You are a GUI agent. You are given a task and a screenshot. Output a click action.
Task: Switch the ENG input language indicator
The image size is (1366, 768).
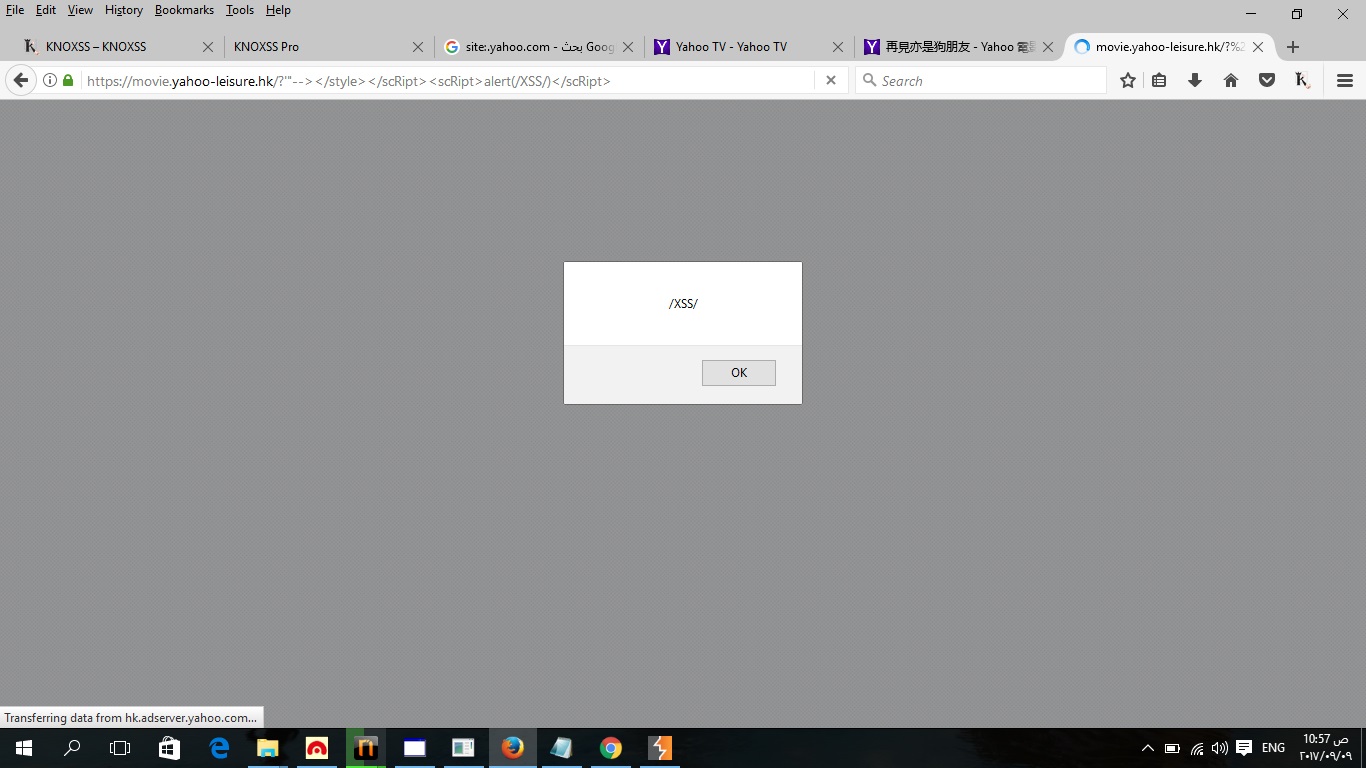[x=1273, y=748]
